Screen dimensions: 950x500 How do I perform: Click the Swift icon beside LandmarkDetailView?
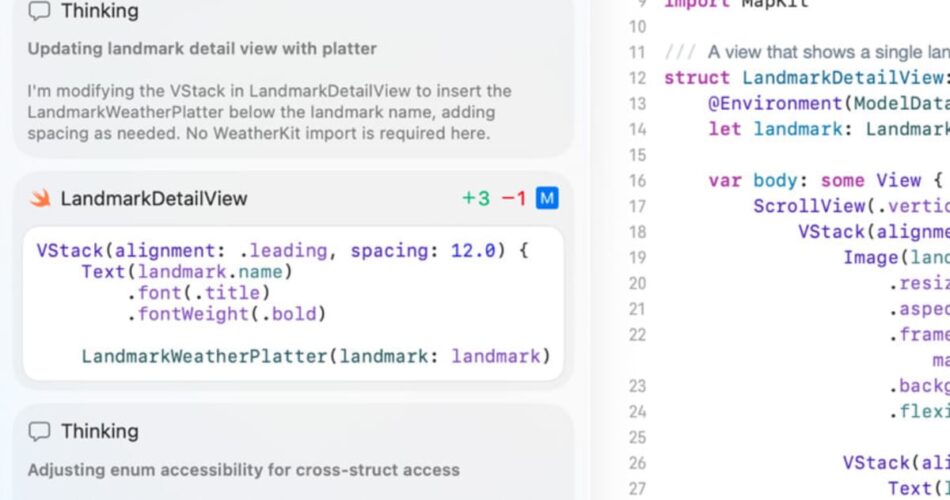[x=41, y=198]
